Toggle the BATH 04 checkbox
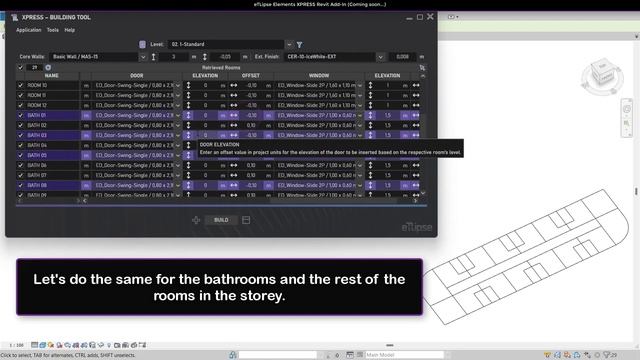The image size is (640, 360). pyautogui.click(x=20, y=145)
